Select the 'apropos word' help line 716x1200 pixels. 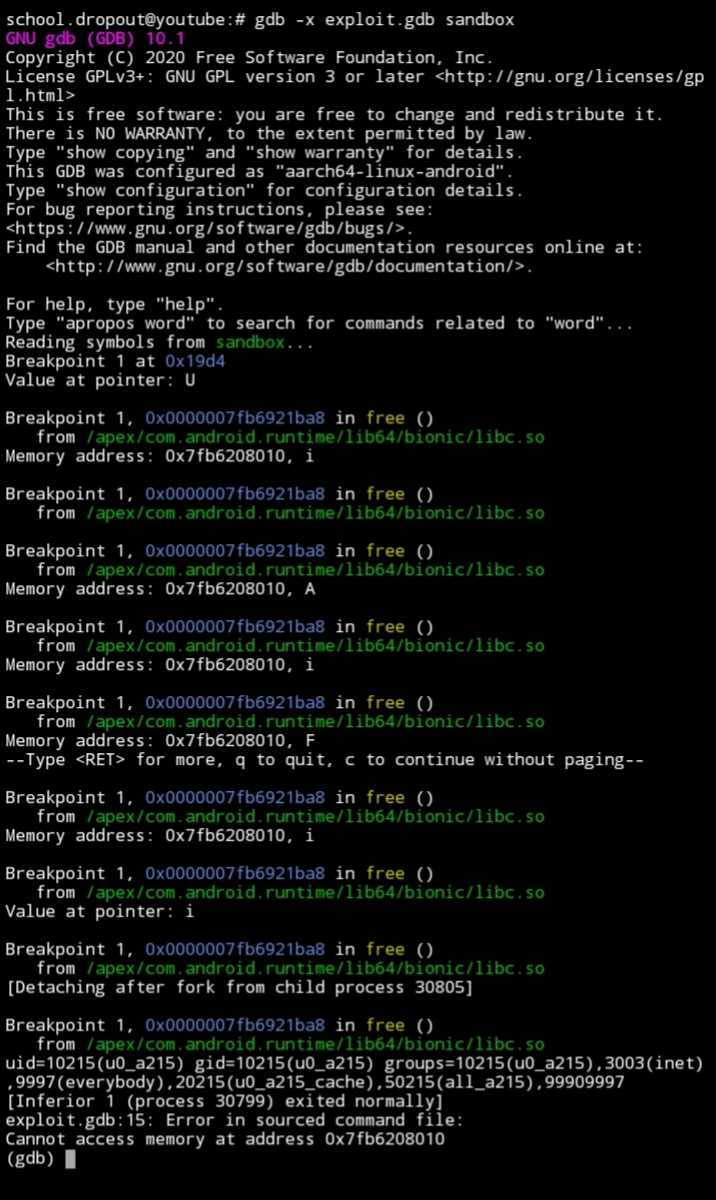click(x=320, y=324)
